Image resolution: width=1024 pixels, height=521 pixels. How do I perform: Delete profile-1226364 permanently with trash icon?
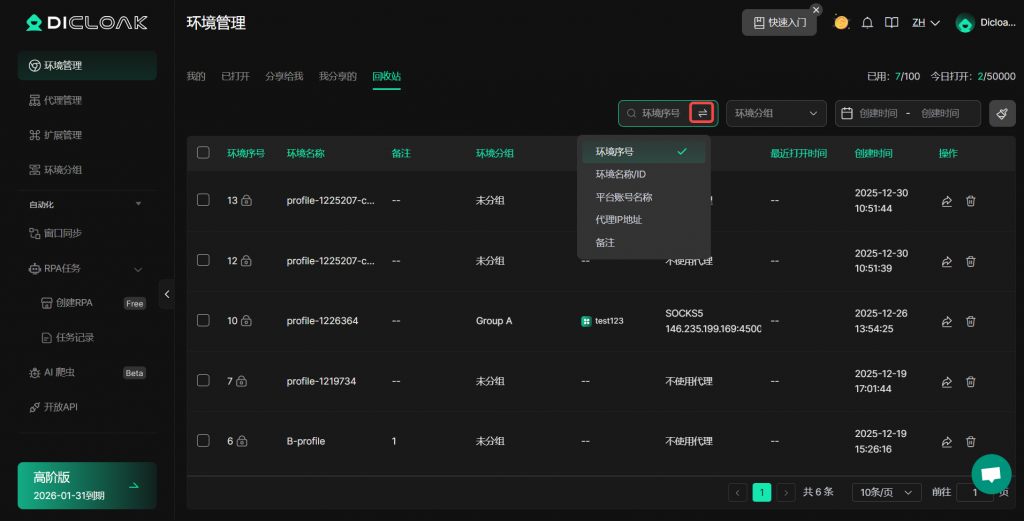[x=970, y=321]
